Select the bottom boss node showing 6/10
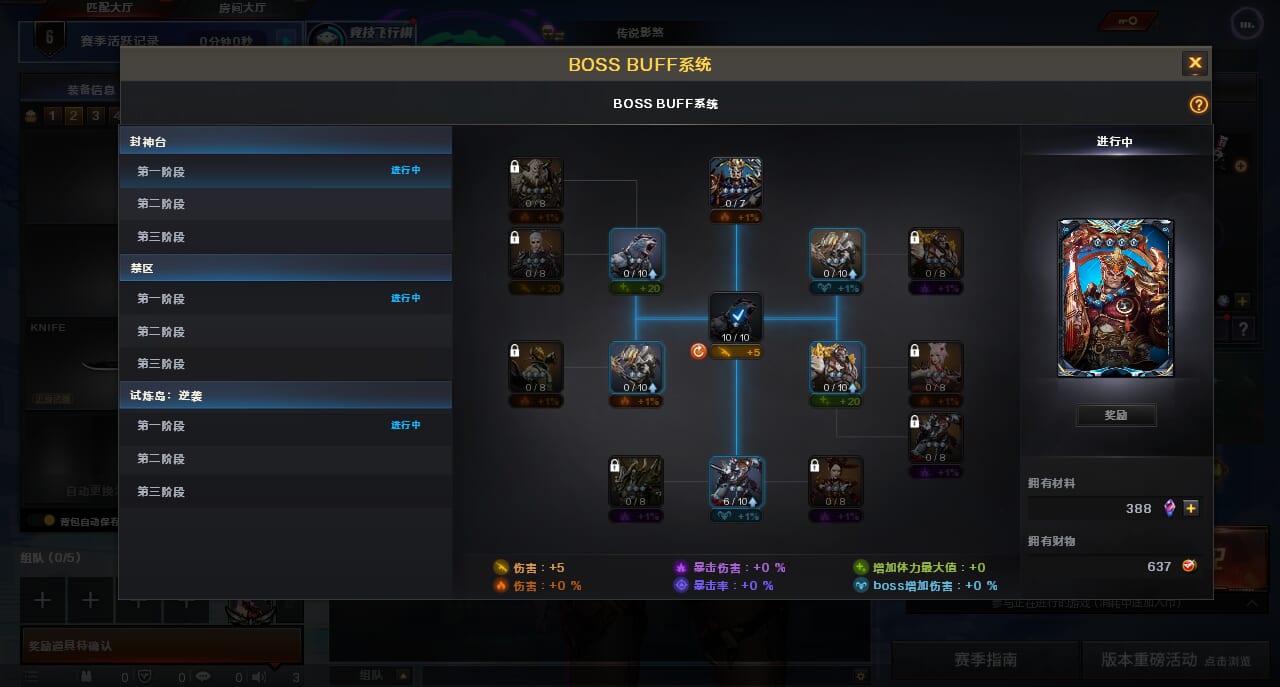This screenshot has width=1280, height=687. coord(736,483)
